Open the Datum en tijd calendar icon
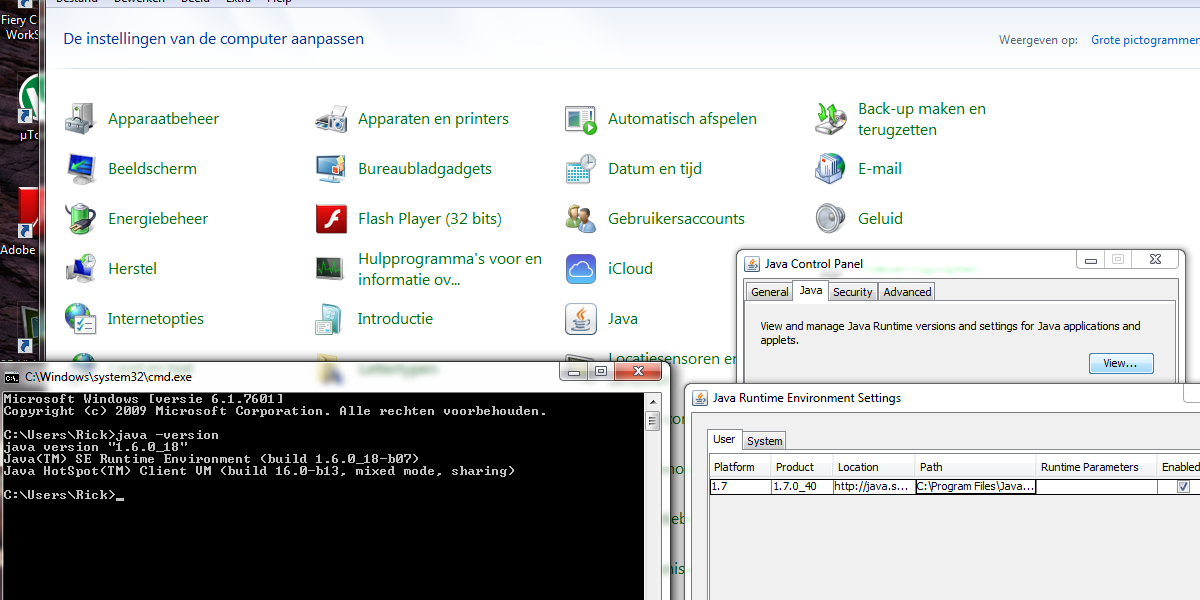1200x600 pixels. click(580, 168)
